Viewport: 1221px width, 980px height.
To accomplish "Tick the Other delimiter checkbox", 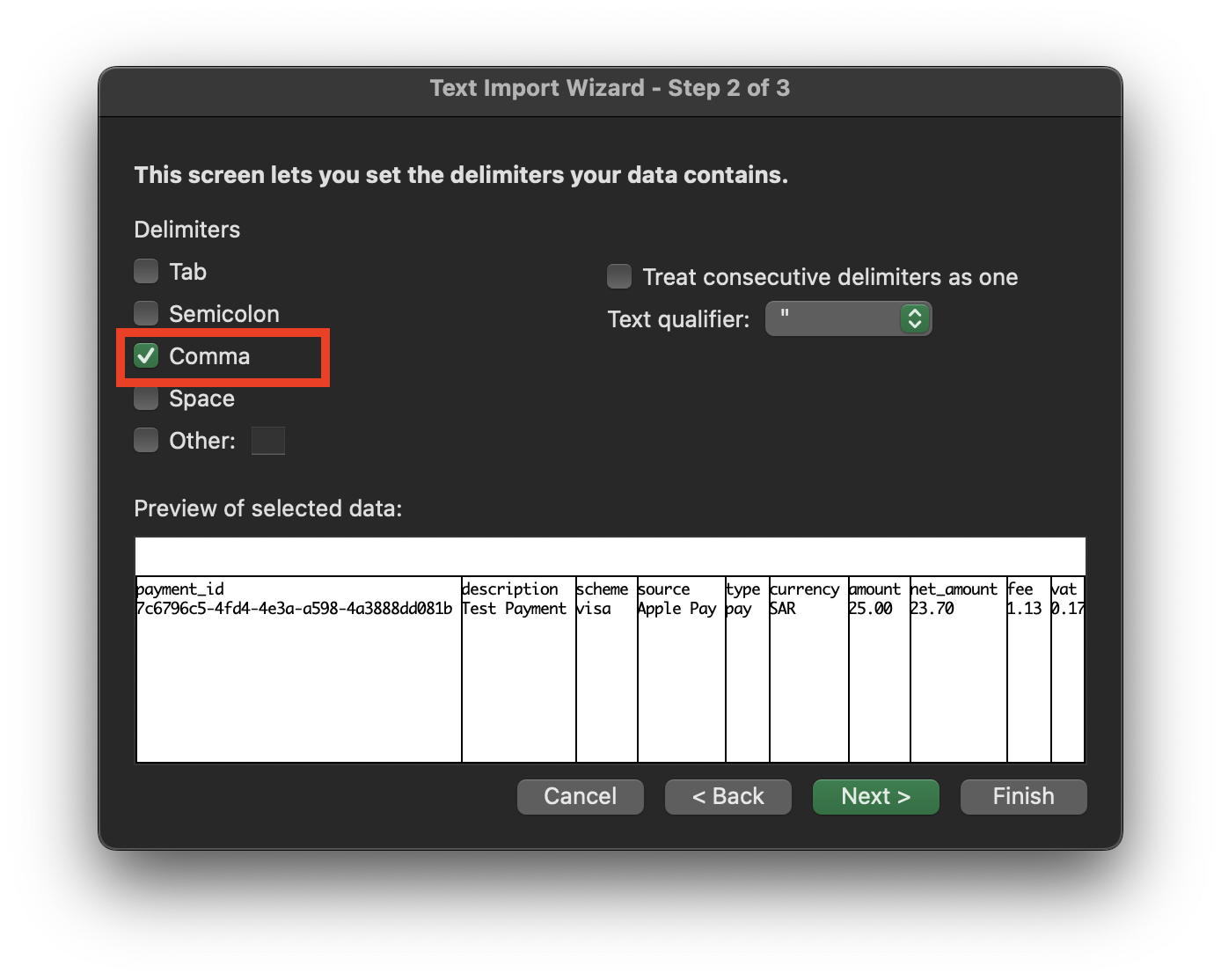I will pyautogui.click(x=146, y=440).
